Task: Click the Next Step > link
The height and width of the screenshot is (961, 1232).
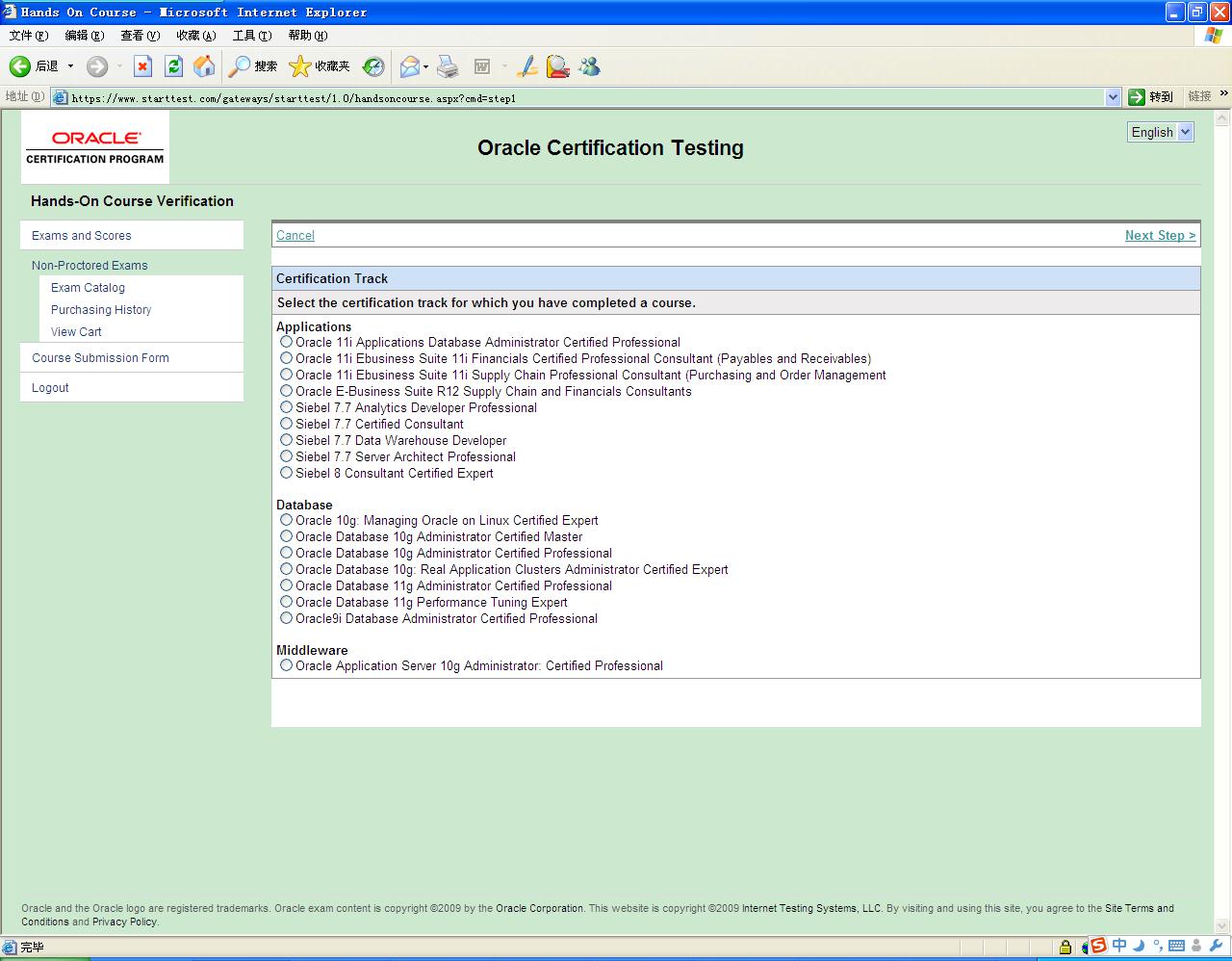Action: [1161, 235]
